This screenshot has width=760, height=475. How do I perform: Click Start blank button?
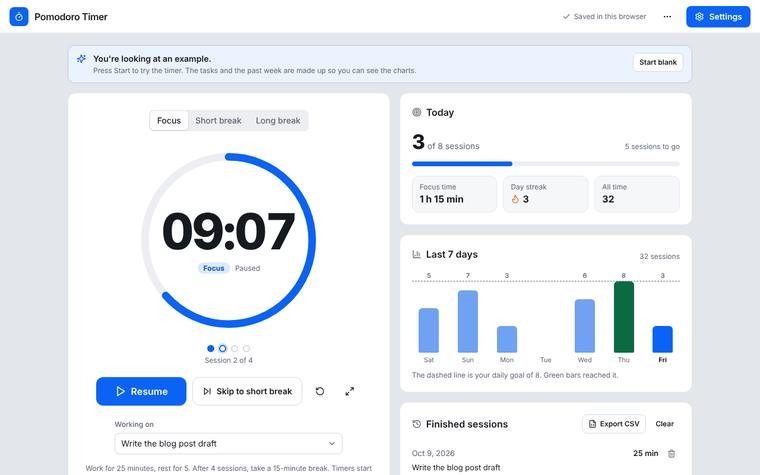(x=658, y=62)
